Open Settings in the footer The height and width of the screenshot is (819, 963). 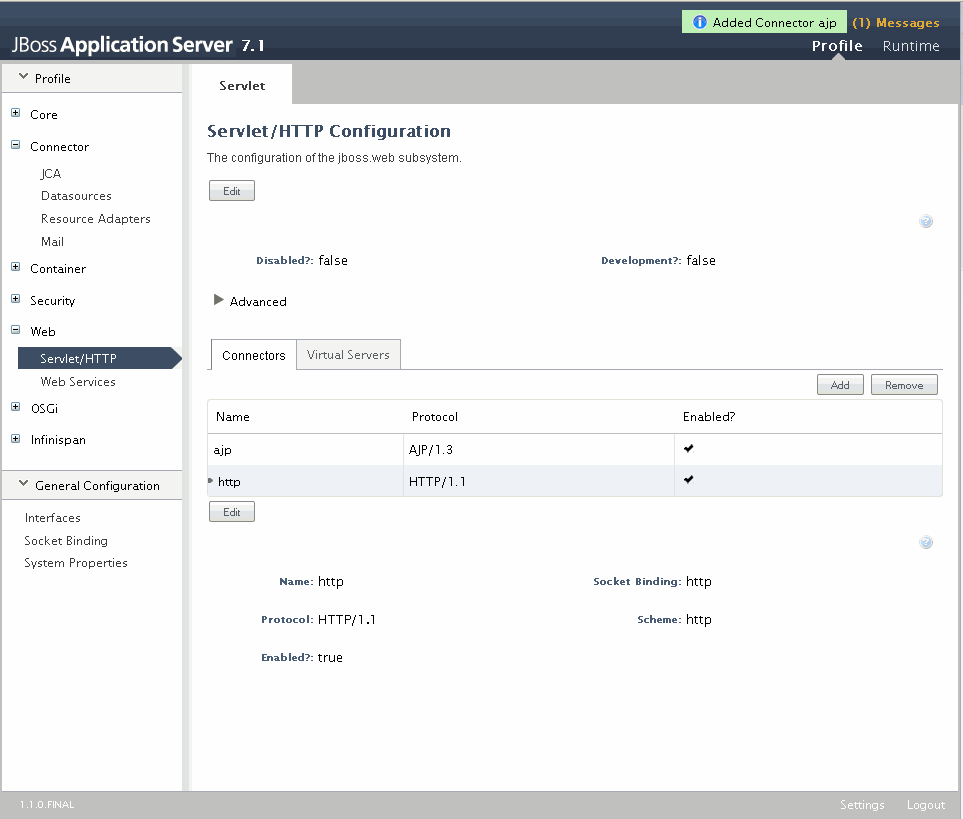coord(862,804)
